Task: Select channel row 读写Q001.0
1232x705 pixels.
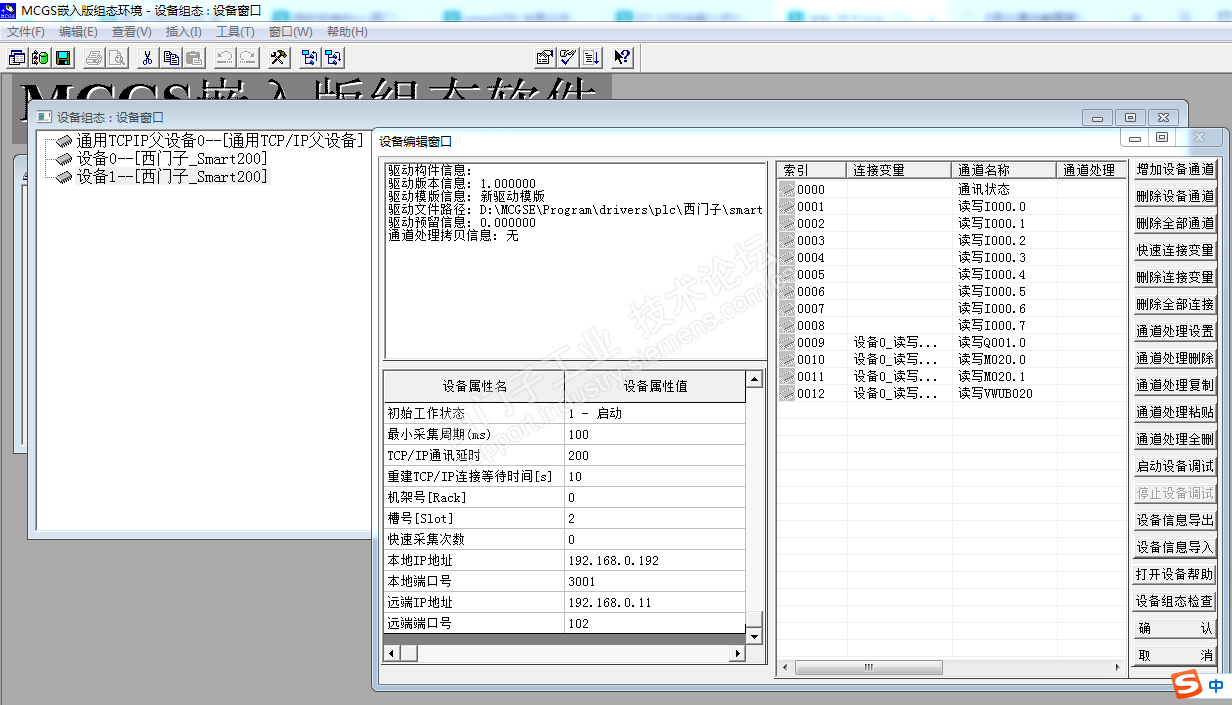Action: tap(953, 342)
